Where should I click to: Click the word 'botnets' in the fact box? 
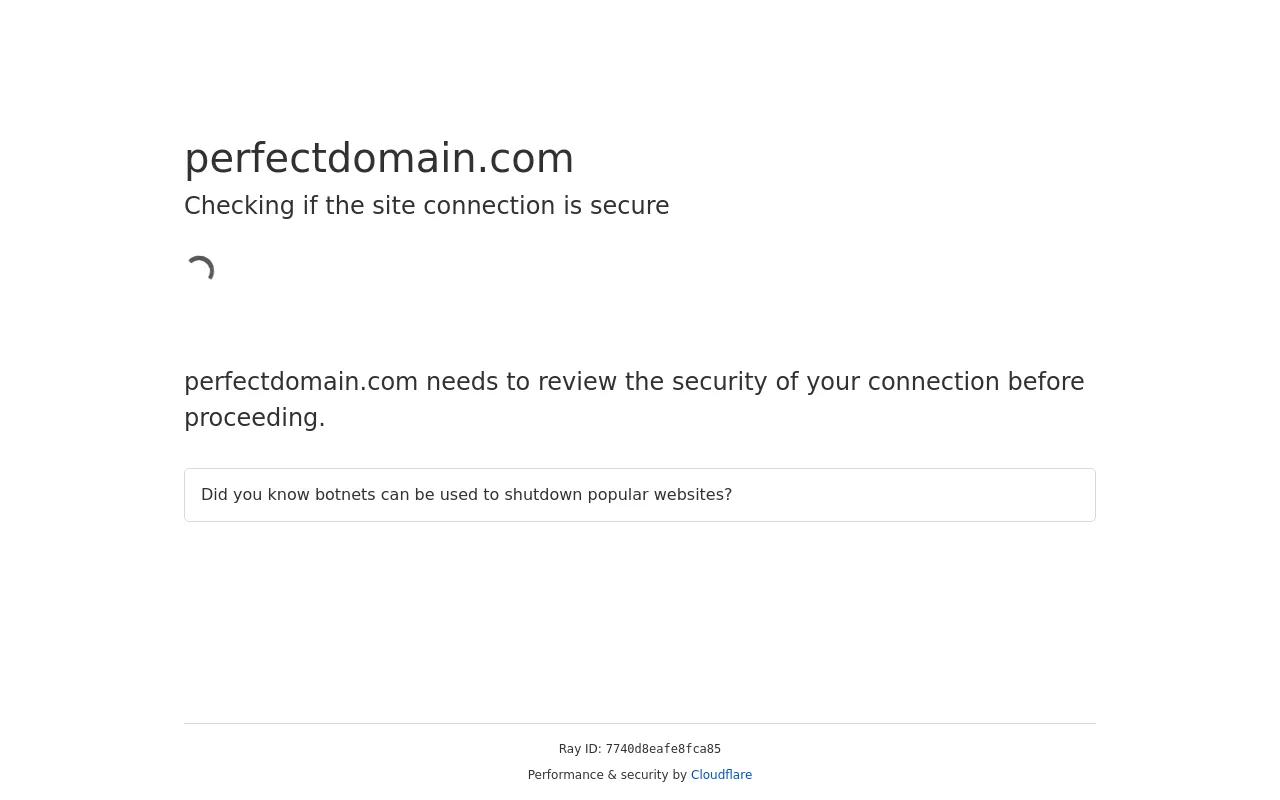[x=345, y=495]
